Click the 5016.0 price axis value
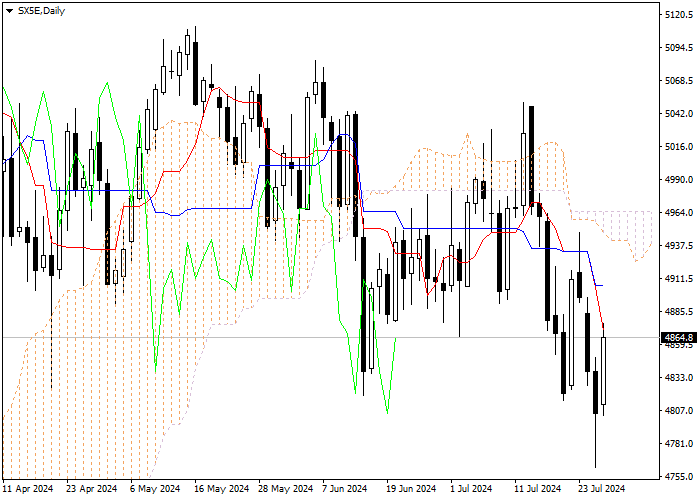 click(x=679, y=147)
